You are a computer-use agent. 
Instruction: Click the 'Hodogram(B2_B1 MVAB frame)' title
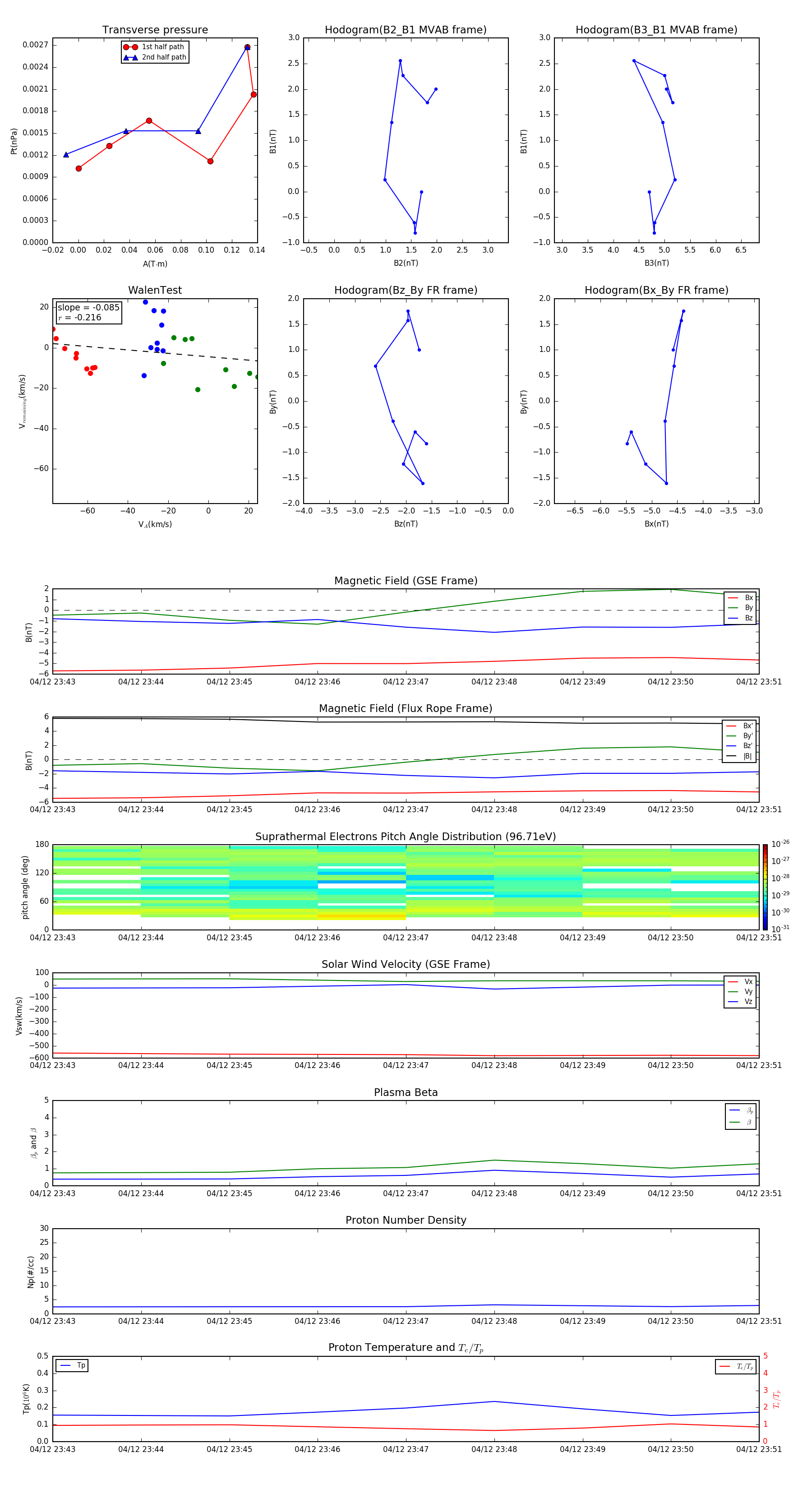(406, 29)
